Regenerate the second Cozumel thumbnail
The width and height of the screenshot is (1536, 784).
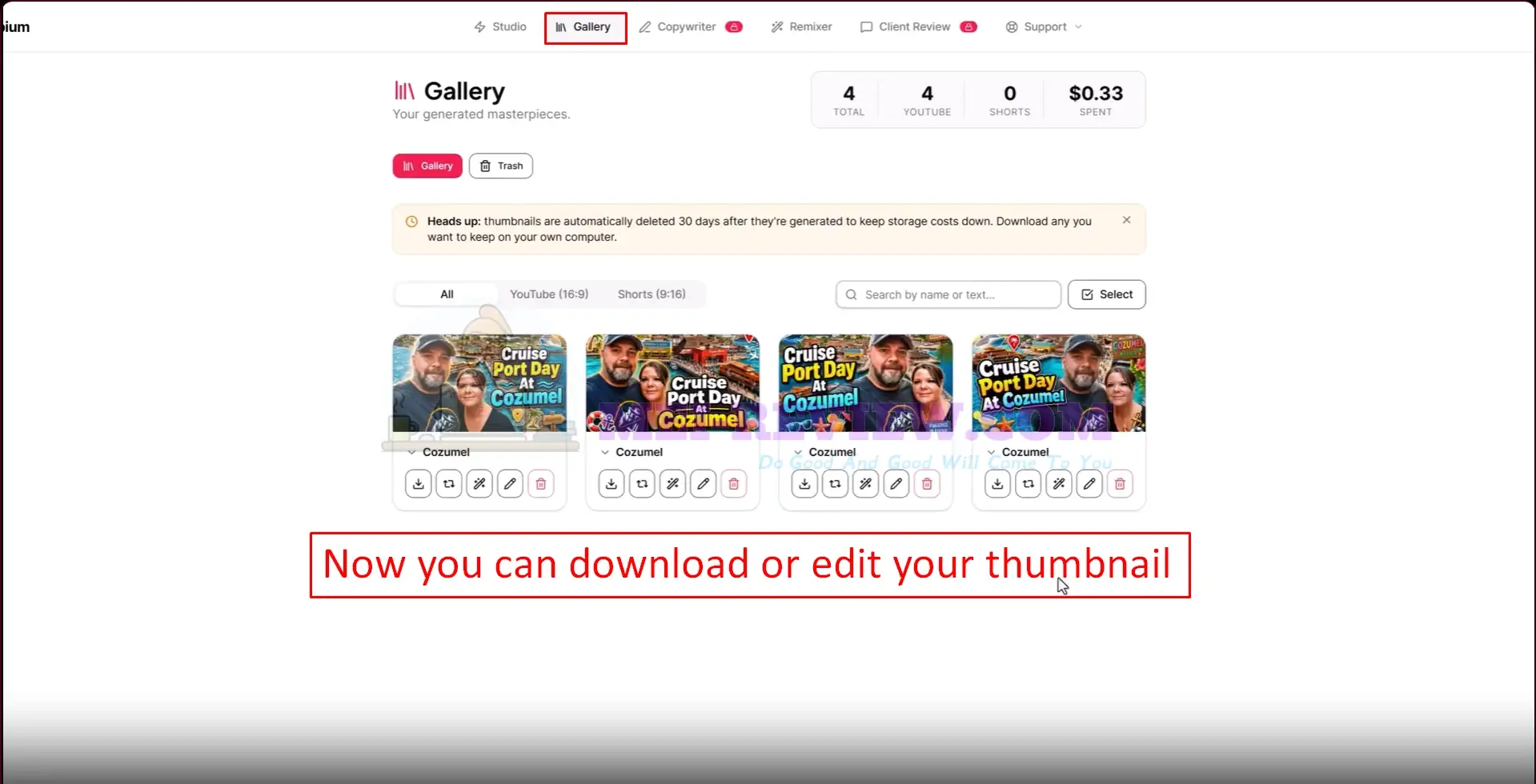(642, 484)
